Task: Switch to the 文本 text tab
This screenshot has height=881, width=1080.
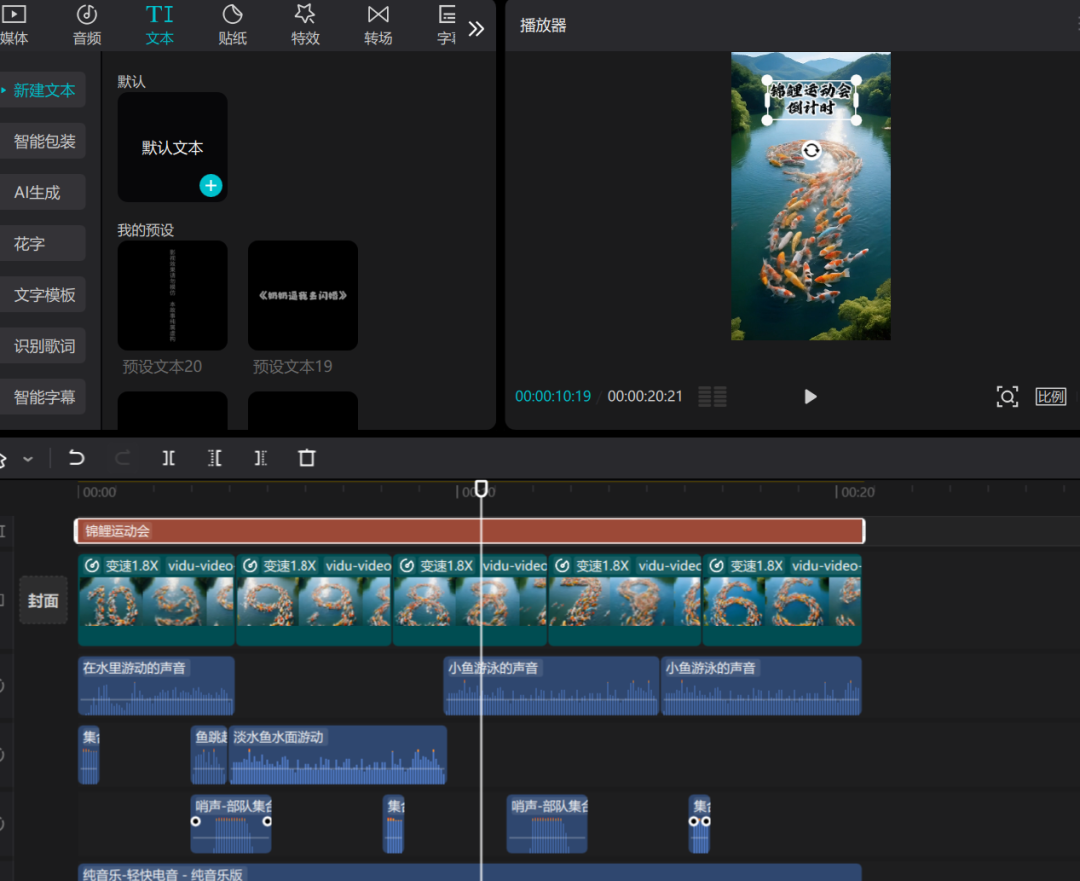Action: pos(159,25)
